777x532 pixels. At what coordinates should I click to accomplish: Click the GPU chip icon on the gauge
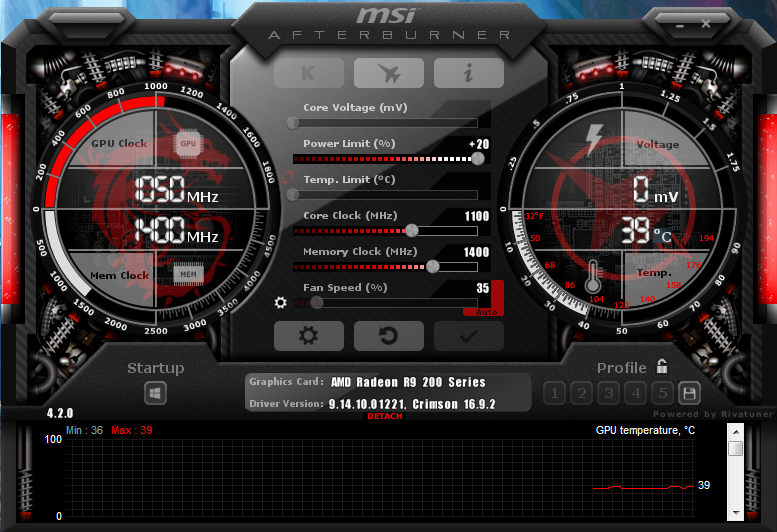coord(188,144)
